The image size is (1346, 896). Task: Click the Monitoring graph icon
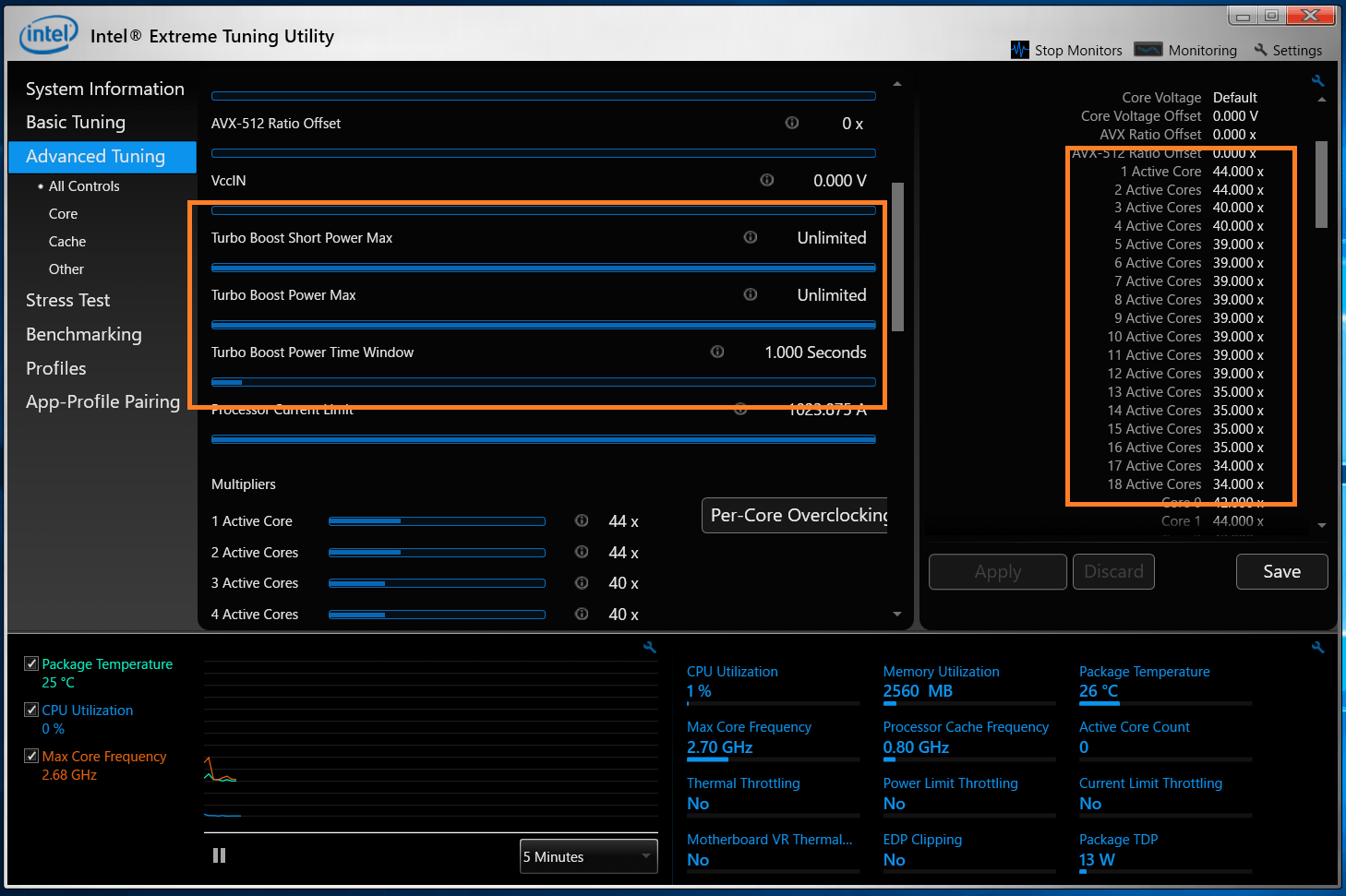(x=1148, y=50)
